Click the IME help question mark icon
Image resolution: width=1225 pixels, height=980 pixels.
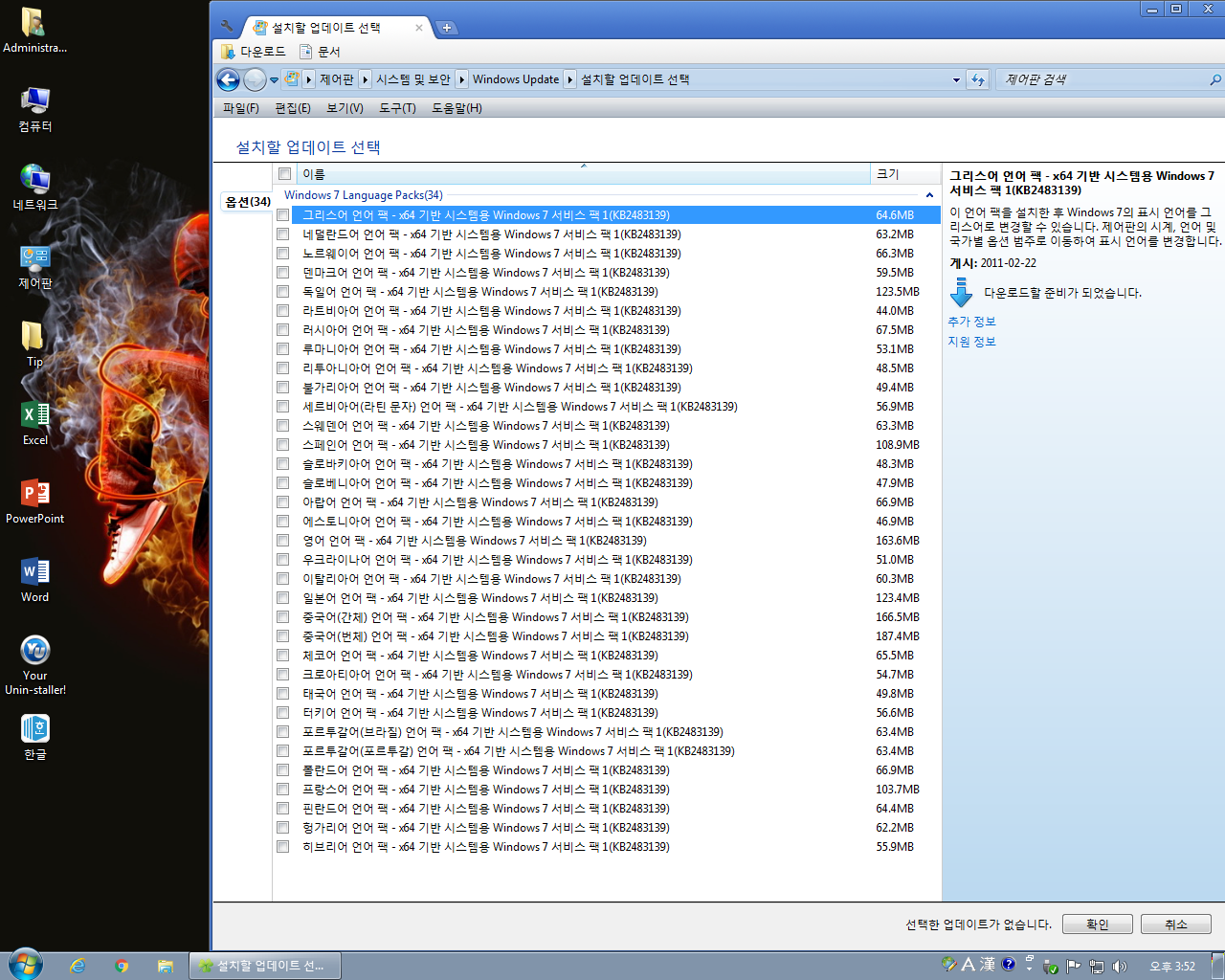(1008, 964)
